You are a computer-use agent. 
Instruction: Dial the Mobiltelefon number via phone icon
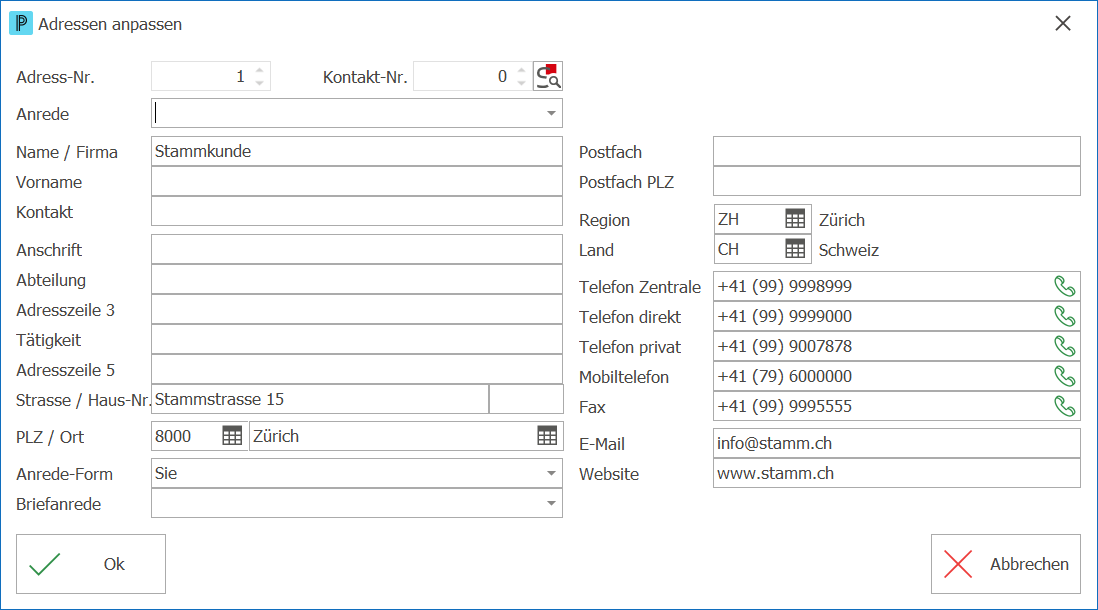[1064, 376]
